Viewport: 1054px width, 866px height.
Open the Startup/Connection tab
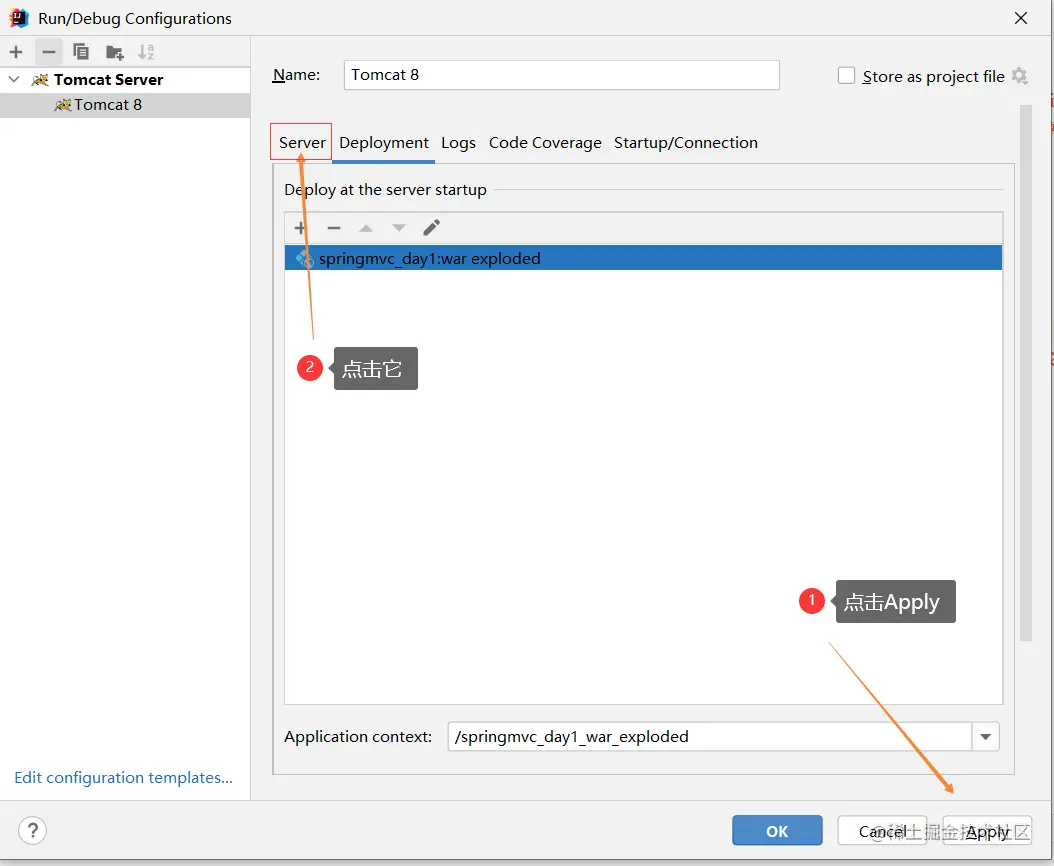686,143
